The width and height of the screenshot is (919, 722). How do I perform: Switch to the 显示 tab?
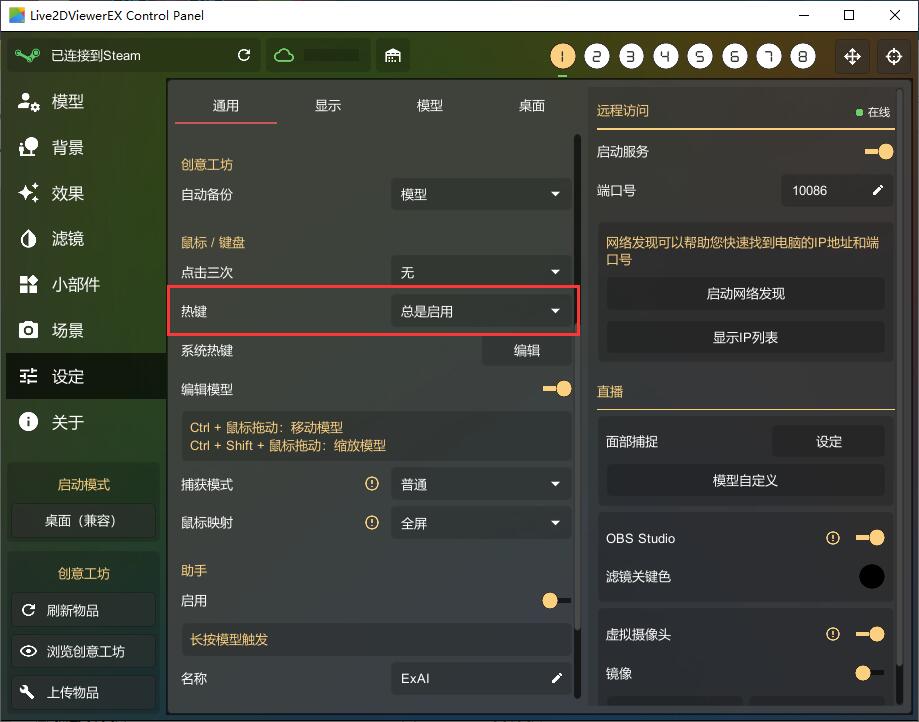coord(328,105)
